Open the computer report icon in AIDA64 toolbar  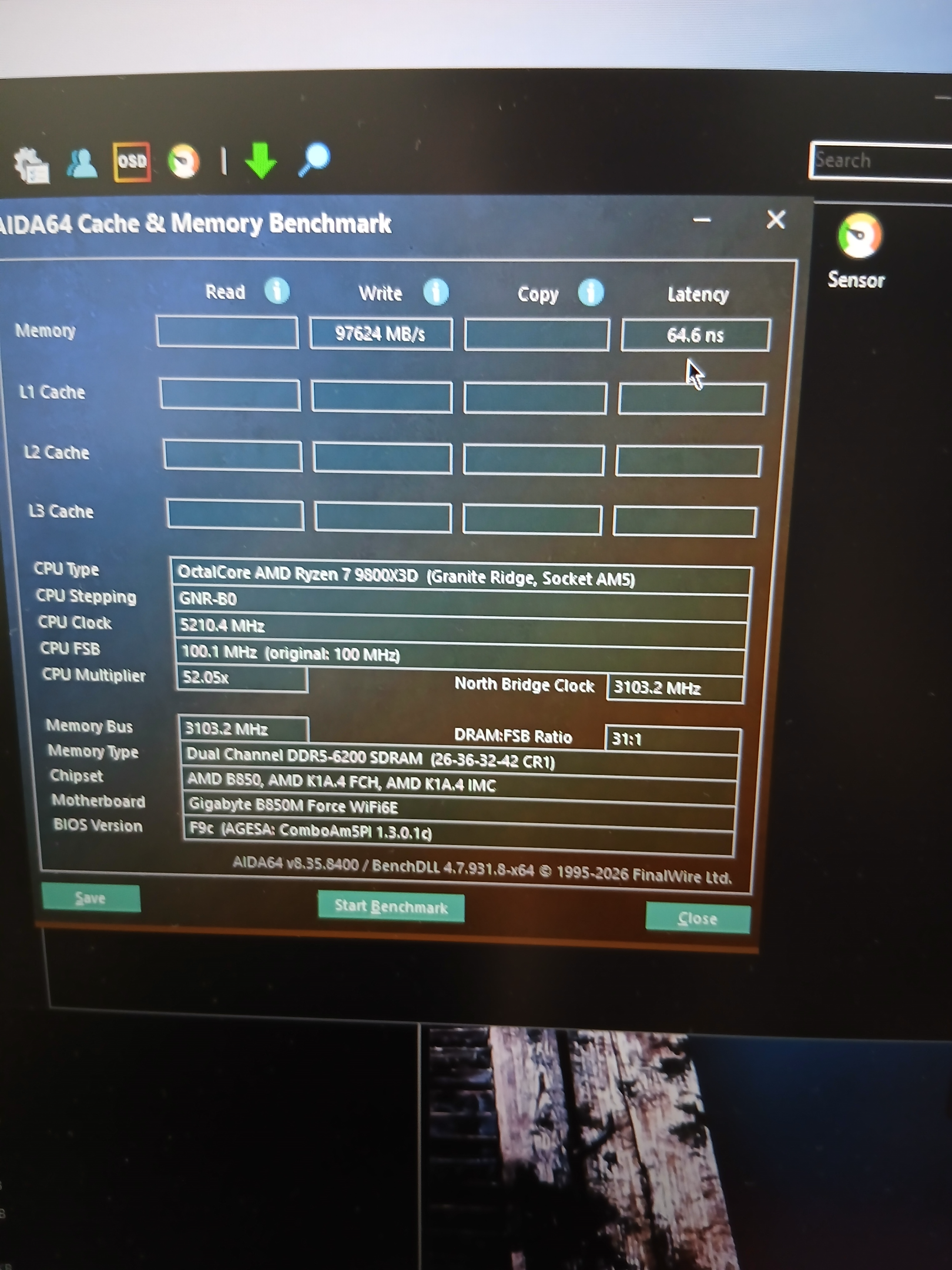point(32,165)
